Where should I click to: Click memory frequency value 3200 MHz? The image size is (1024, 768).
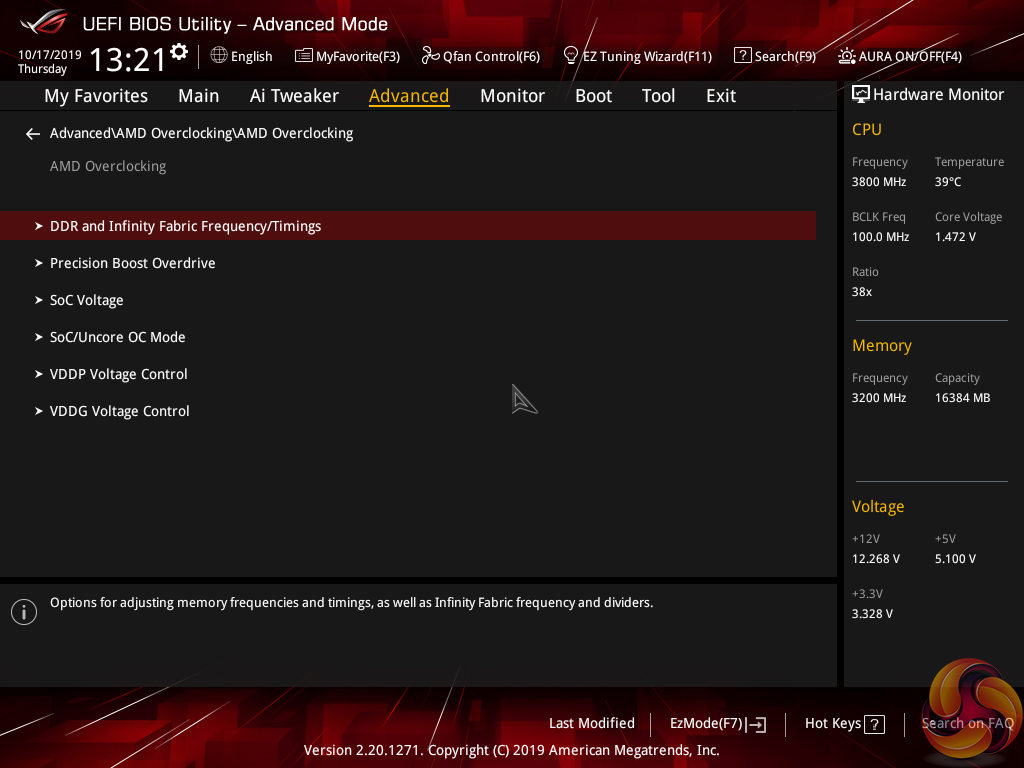pyautogui.click(x=878, y=398)
